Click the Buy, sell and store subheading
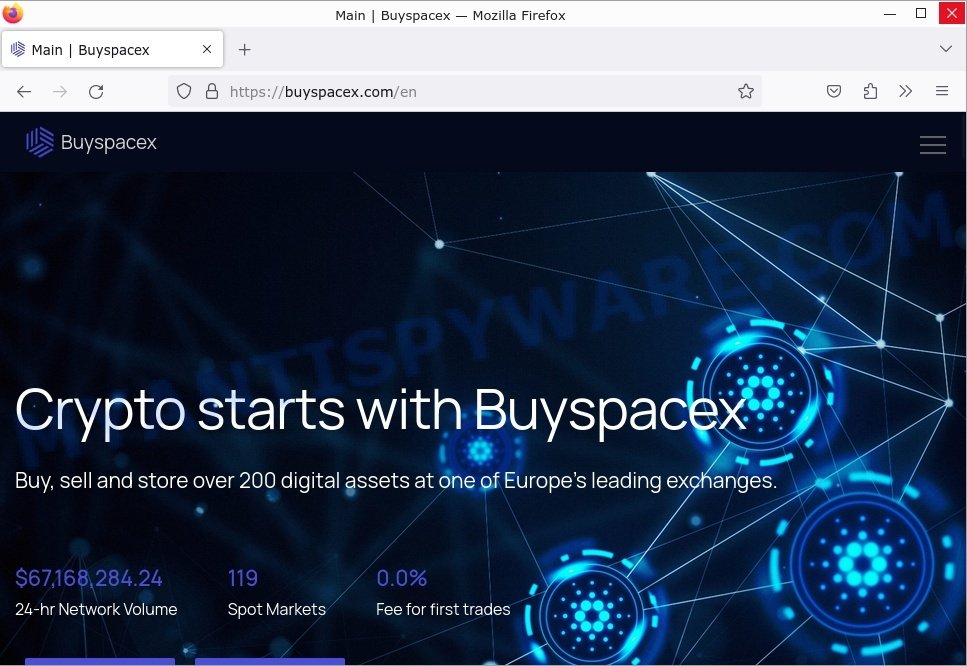This screenshot has width=967, height=666. [x=396, y=480]
